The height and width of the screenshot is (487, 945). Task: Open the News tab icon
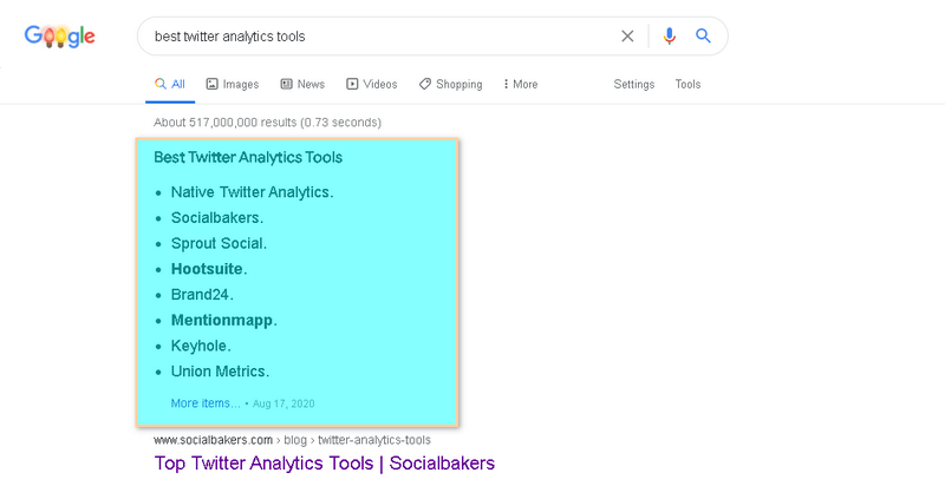click(286, 84)
